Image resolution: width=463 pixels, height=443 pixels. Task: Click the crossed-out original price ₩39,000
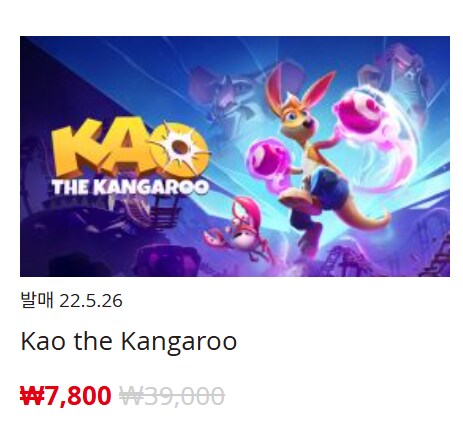(172, 396)
